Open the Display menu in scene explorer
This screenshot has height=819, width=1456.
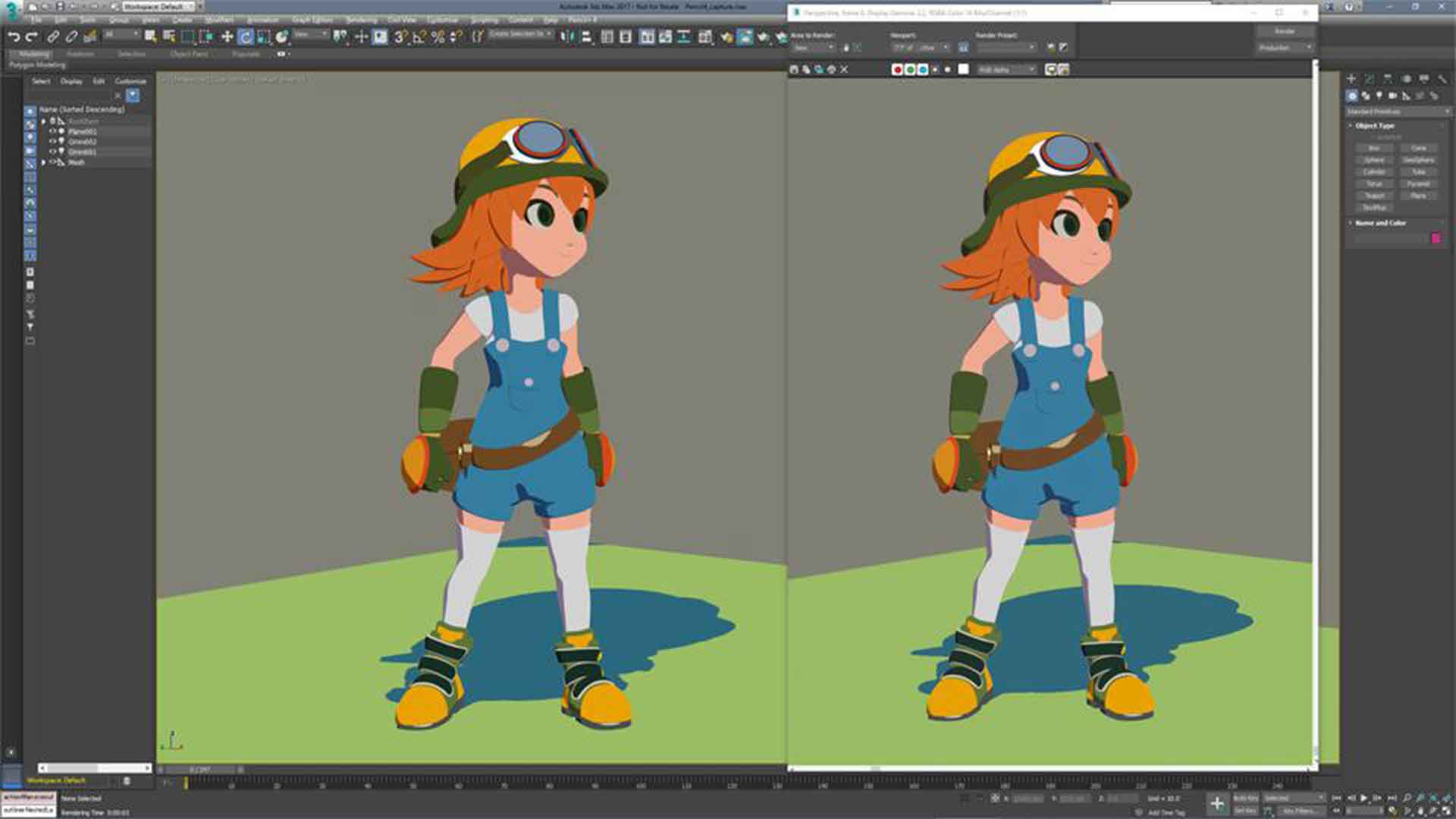coord(71,81)
